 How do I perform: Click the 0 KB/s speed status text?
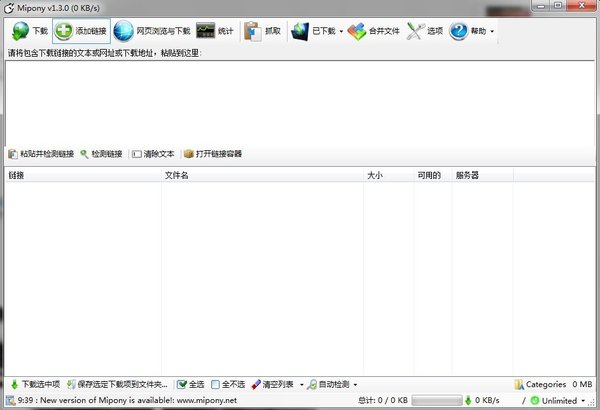pos(487,400)
